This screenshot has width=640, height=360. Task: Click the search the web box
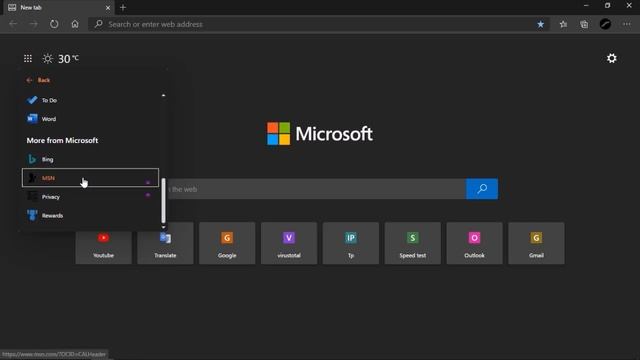316,189
